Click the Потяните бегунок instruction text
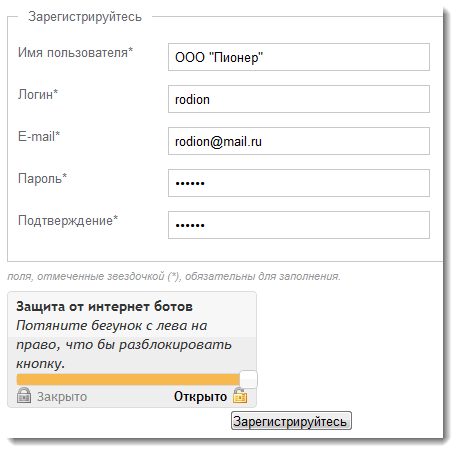The image size is (458, 453). tap(124, 344)
